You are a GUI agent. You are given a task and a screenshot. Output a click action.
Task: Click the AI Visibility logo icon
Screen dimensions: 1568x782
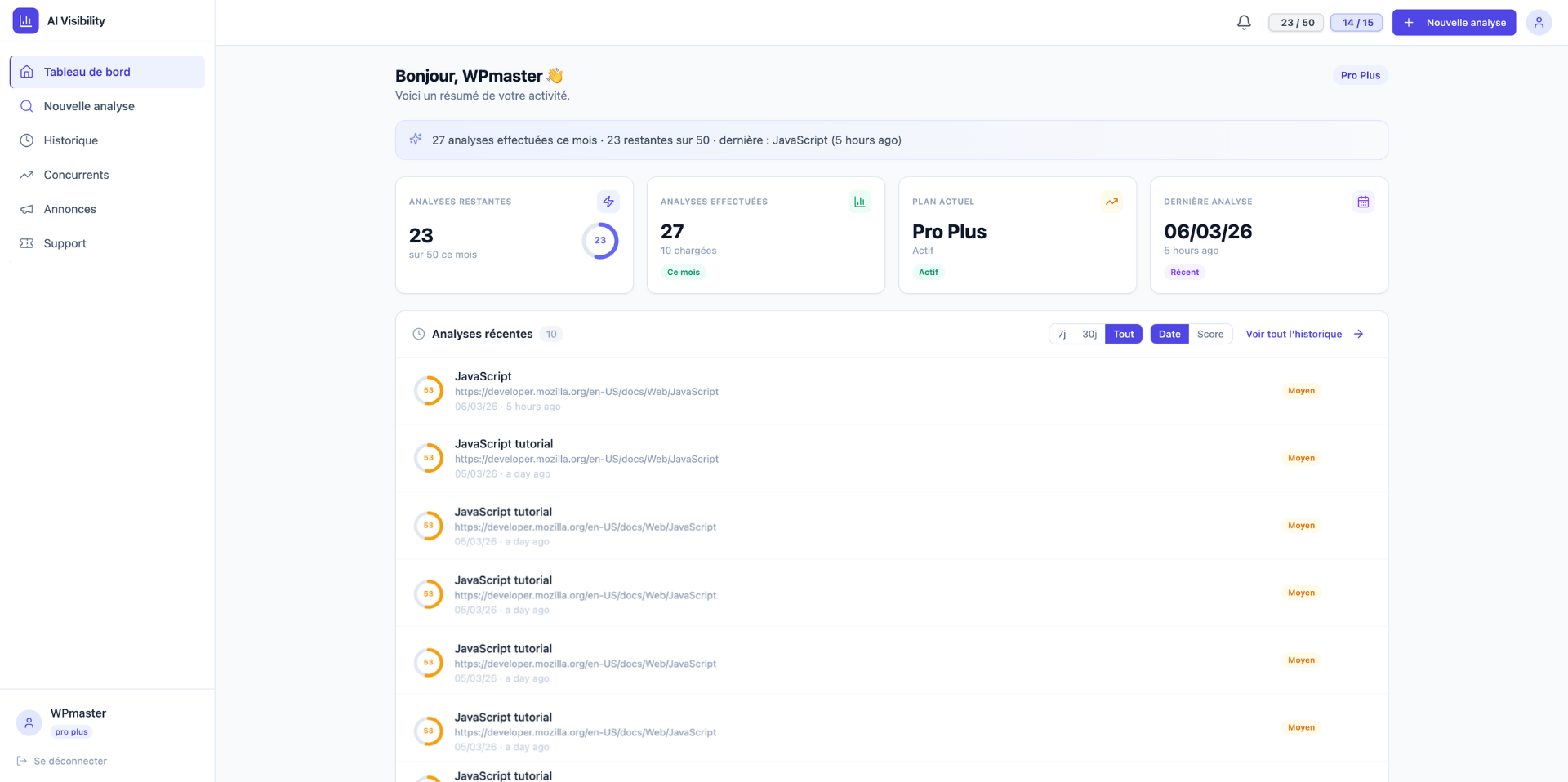(x=26, y=21)
